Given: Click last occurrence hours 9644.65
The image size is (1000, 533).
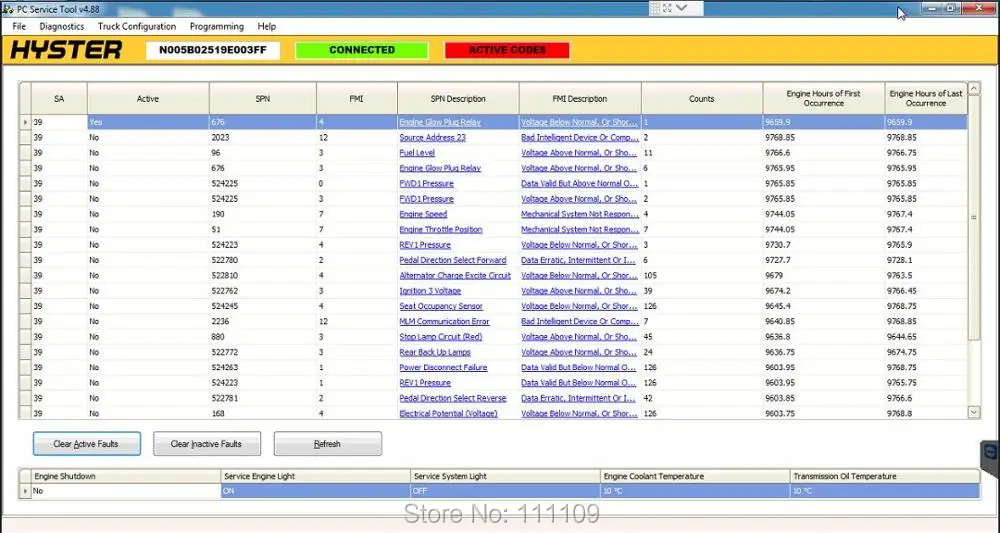Looking at the screenshot, I should [926, 337].
